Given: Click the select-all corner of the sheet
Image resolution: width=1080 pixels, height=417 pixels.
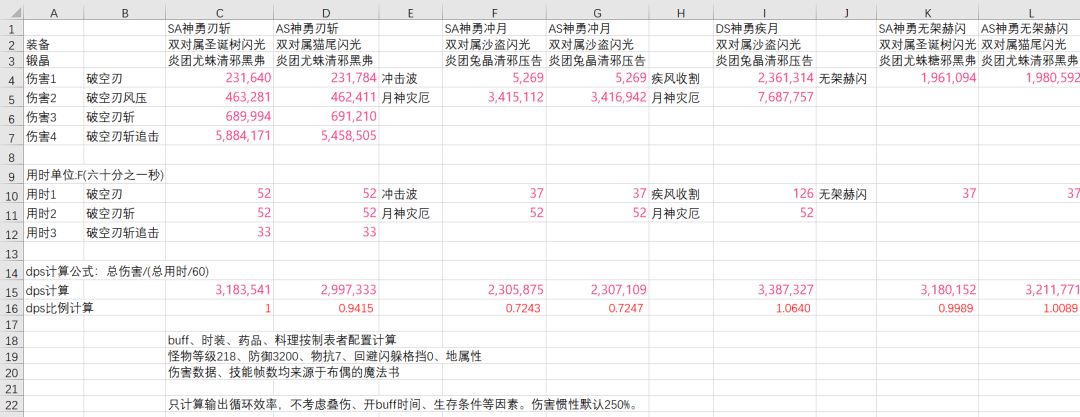Looking at the screenshot, I should click(x=12, y=14).
